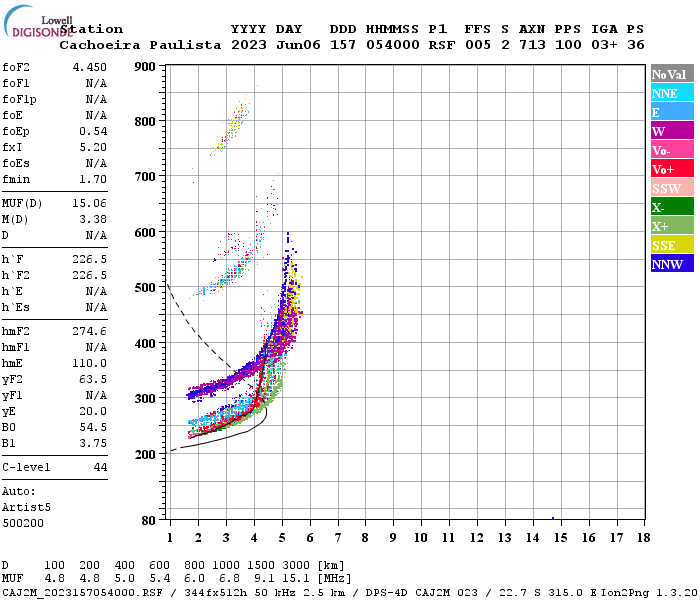Screen dimensions: 700x600
Task: Click the yF2 value 63.5
Action: [x=93, y=379]
